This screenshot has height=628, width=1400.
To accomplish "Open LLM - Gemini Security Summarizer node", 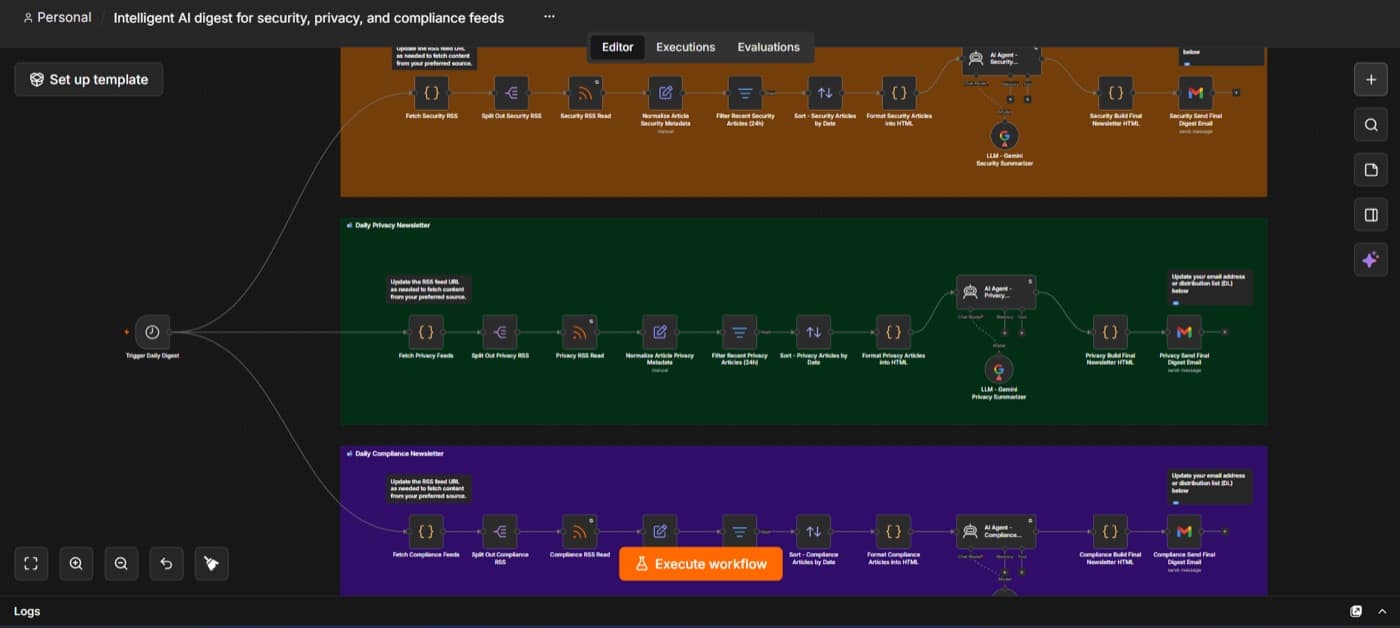I will click(1004, 137).
